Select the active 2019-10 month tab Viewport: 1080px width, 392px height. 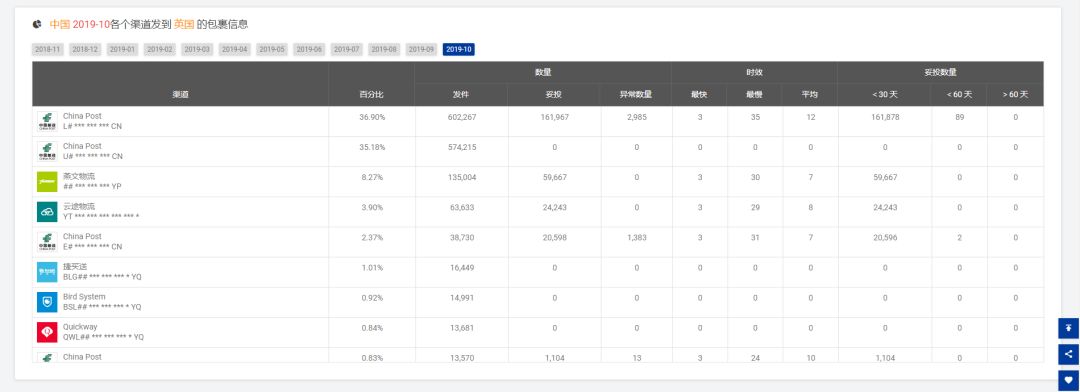[459, 50]
